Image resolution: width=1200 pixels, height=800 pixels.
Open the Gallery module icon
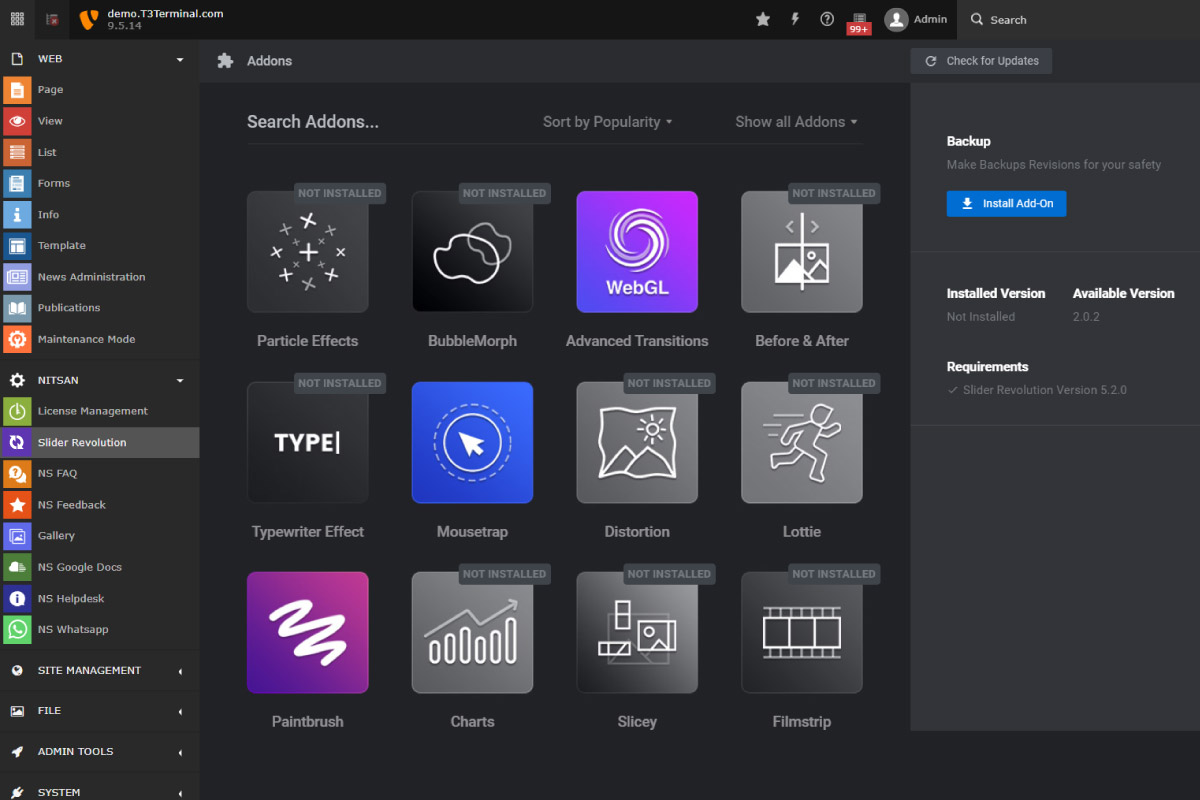17,536
